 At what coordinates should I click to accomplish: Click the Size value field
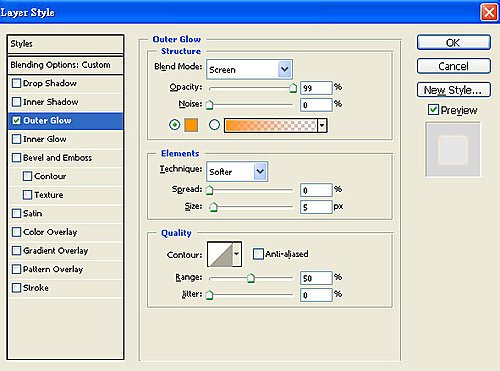316,207
